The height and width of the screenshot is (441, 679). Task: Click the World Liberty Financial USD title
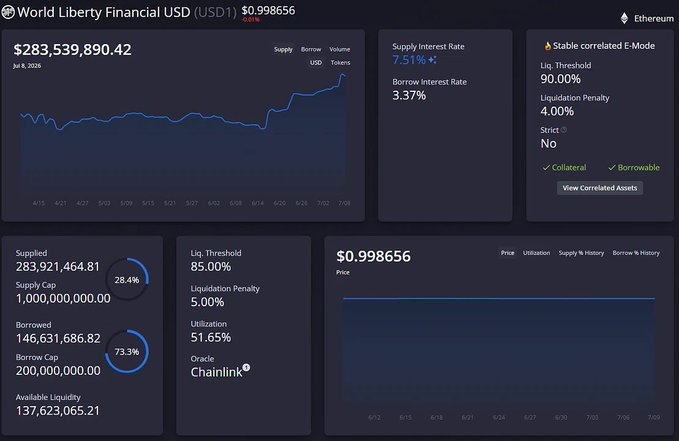pos(103,12)
